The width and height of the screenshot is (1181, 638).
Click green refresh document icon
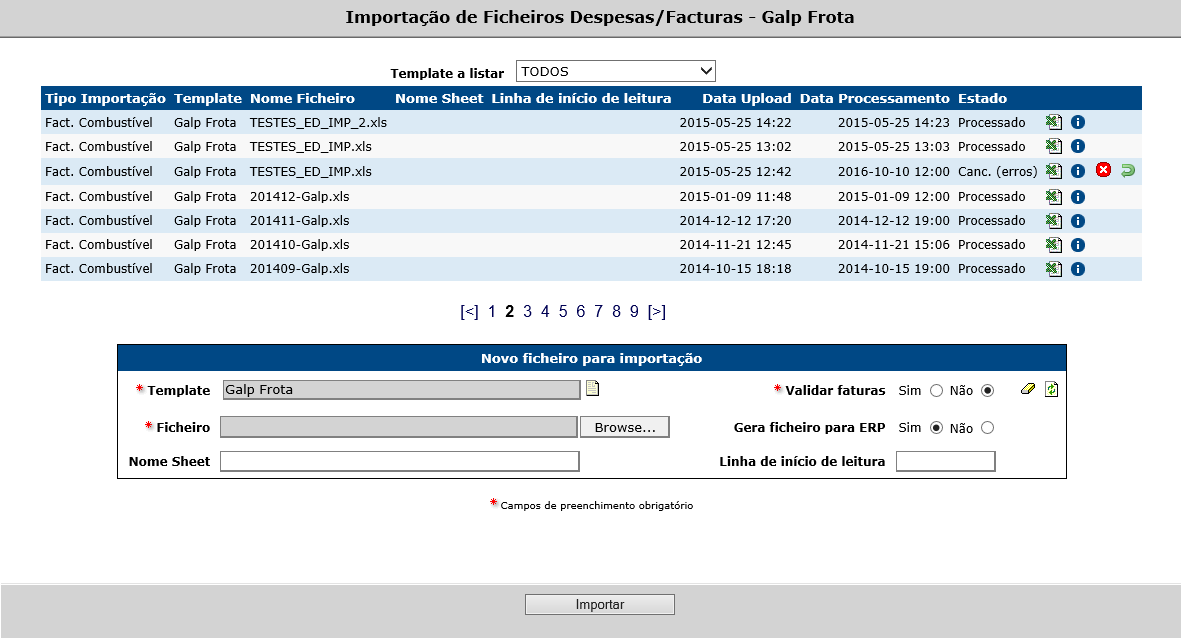pos(1051,389)
